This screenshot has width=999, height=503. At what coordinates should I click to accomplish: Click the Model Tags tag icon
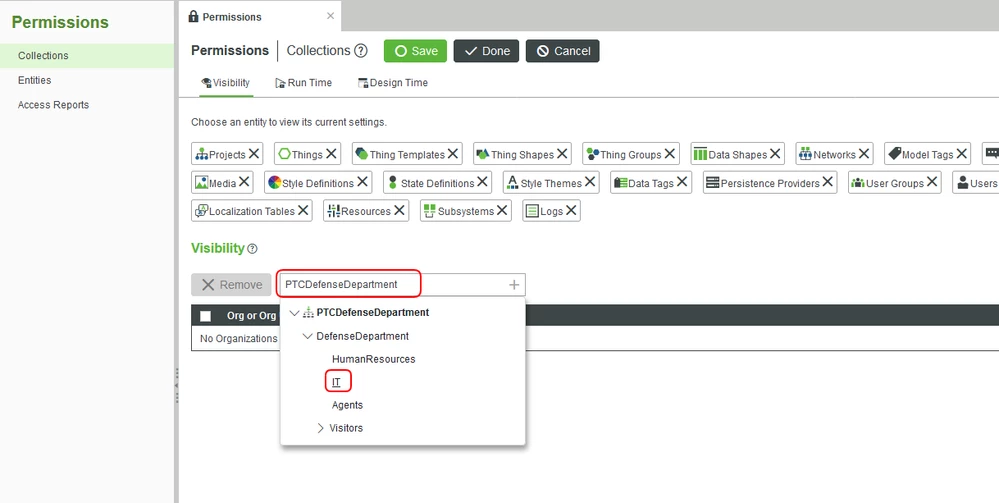(895, 154)
